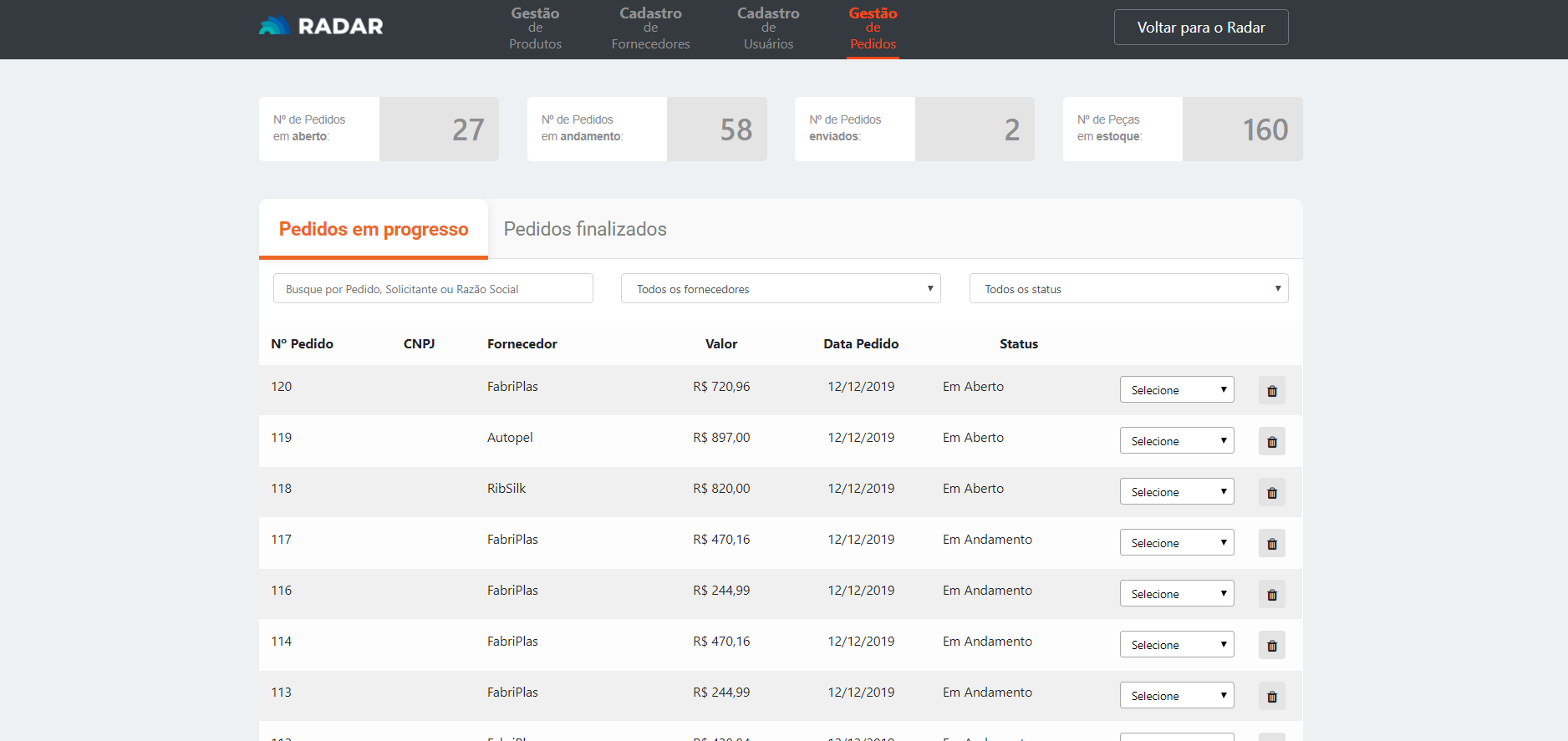Image resolution: width=1568 pixels, height=741 pixels.
Task: Go to Gestão de Produtos menu
Action: [x=535, y=28]
